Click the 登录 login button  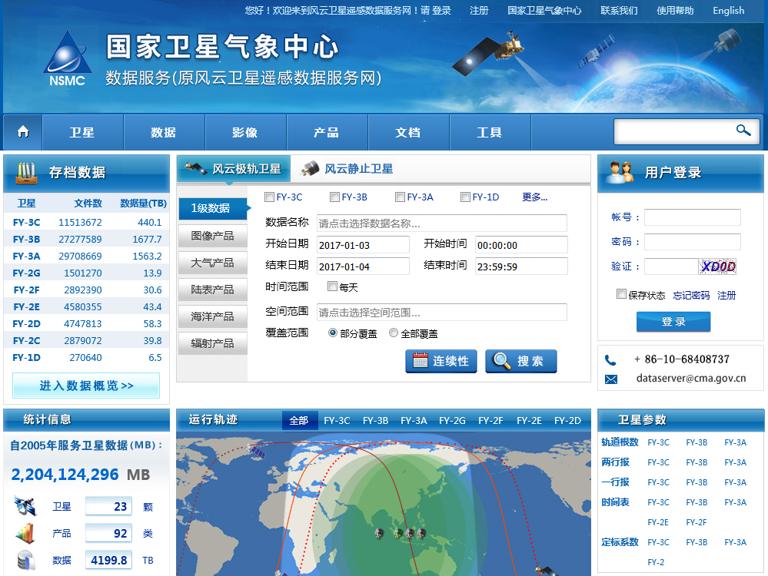coord(673,322)
